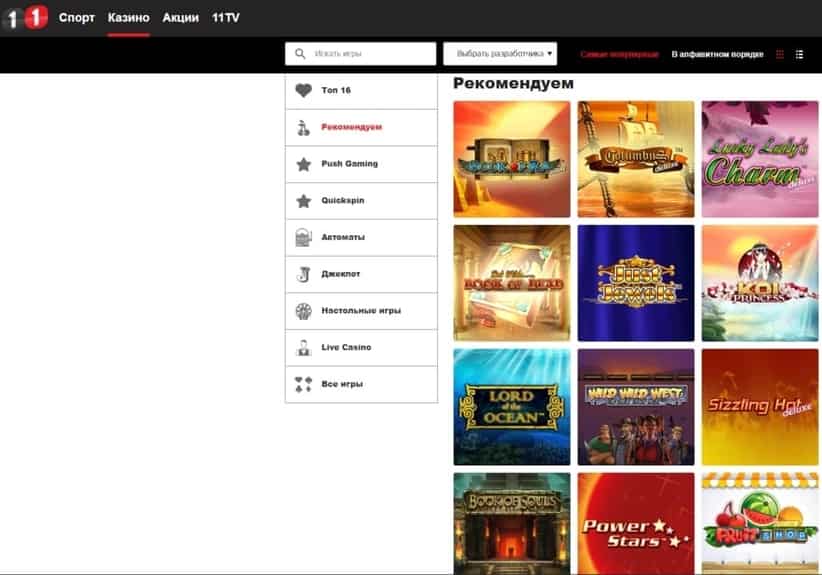Switch to list view icon
The image size is (822, 575).
[799, 54]
